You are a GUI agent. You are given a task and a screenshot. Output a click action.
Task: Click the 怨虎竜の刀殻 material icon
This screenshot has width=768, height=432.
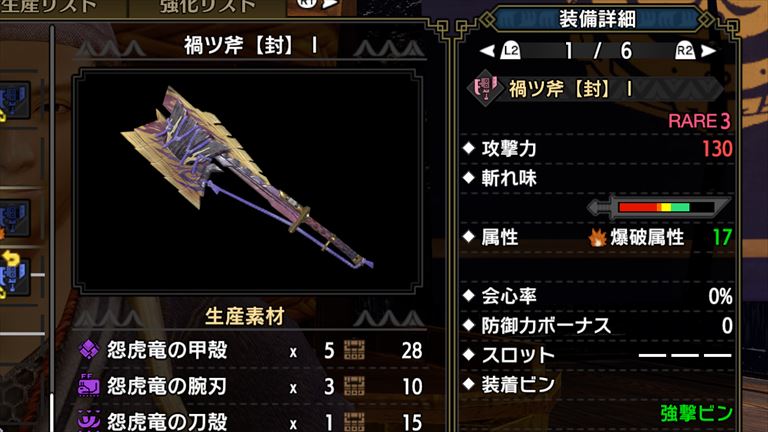[x=89, y=421]
